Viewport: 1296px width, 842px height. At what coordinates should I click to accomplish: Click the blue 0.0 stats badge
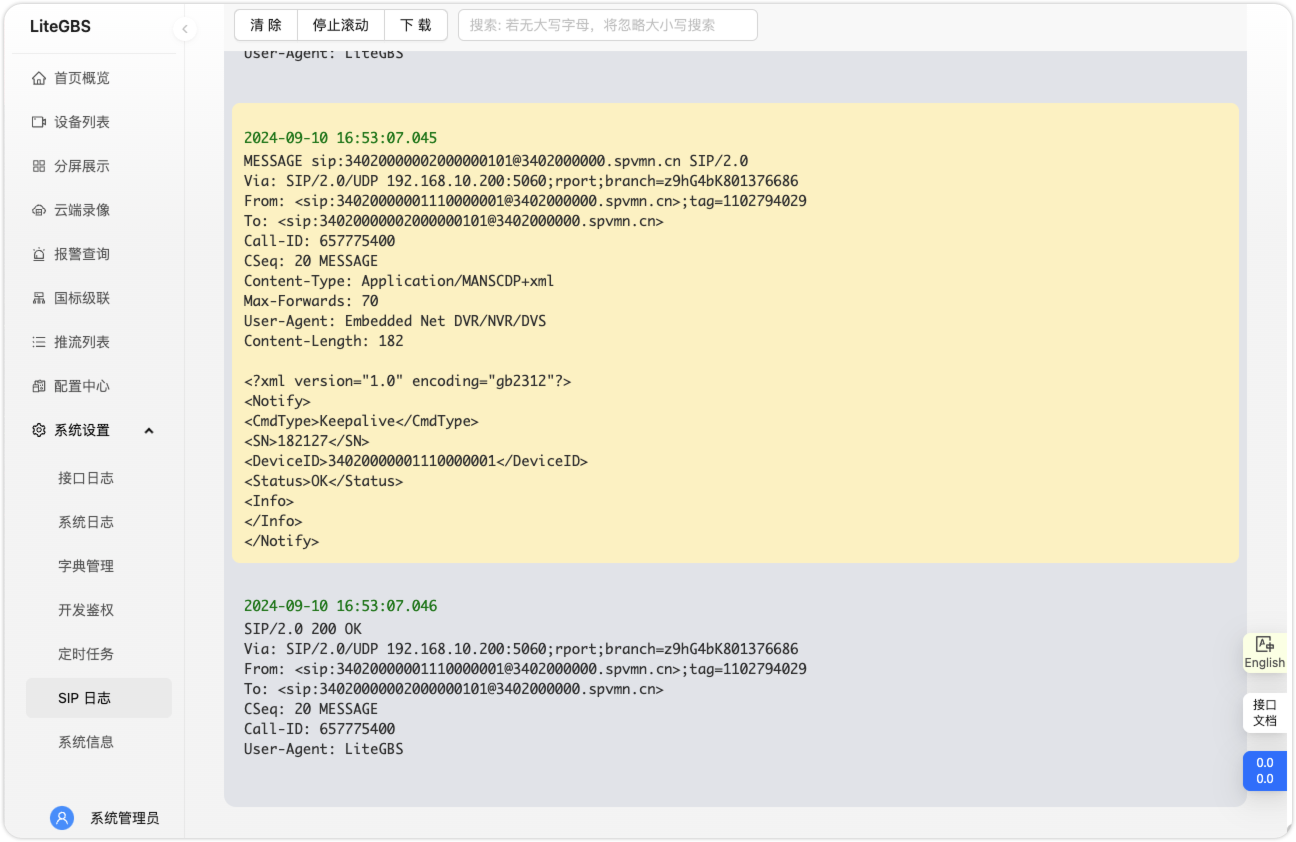point(1264,771)
